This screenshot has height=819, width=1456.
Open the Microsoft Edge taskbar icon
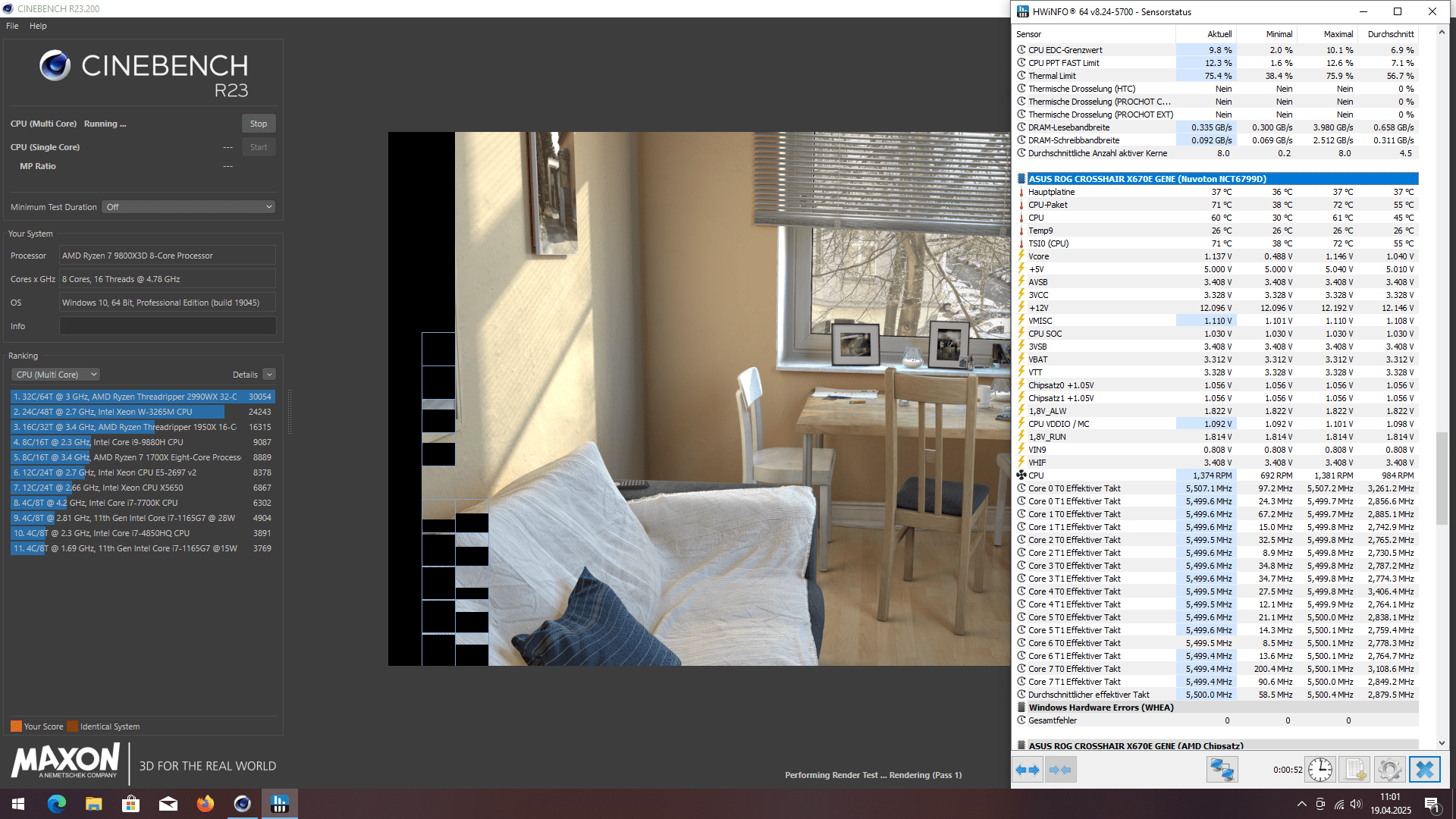click(x=57, y=804)
